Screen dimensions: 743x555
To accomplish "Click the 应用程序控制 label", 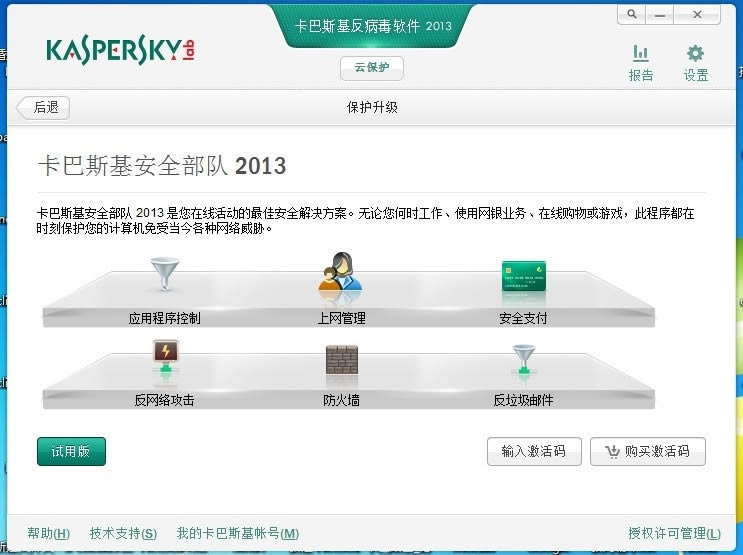I will [164, 318].
